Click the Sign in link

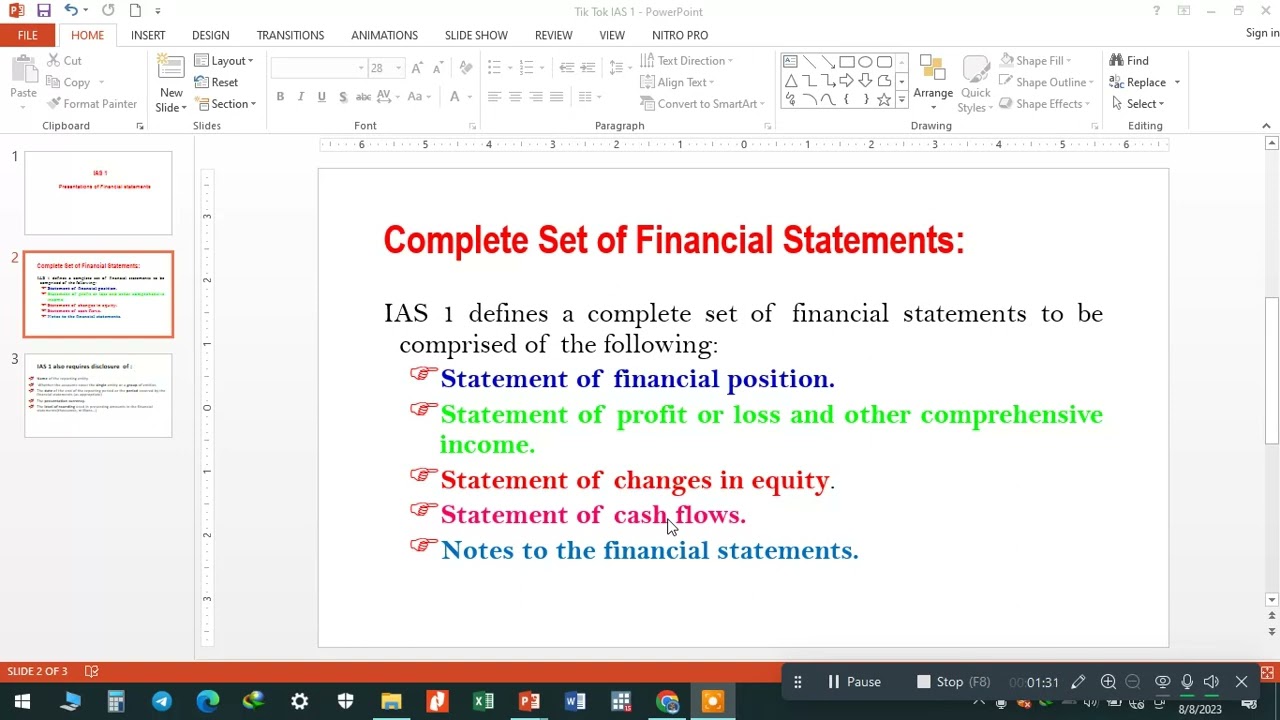[x=1262, y=33]
